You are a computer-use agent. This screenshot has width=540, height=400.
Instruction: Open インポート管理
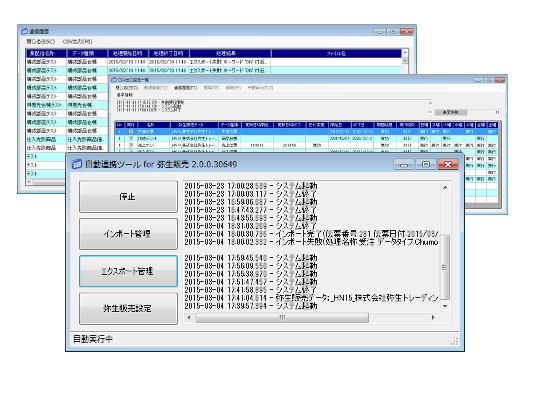(x=128, y=234)
